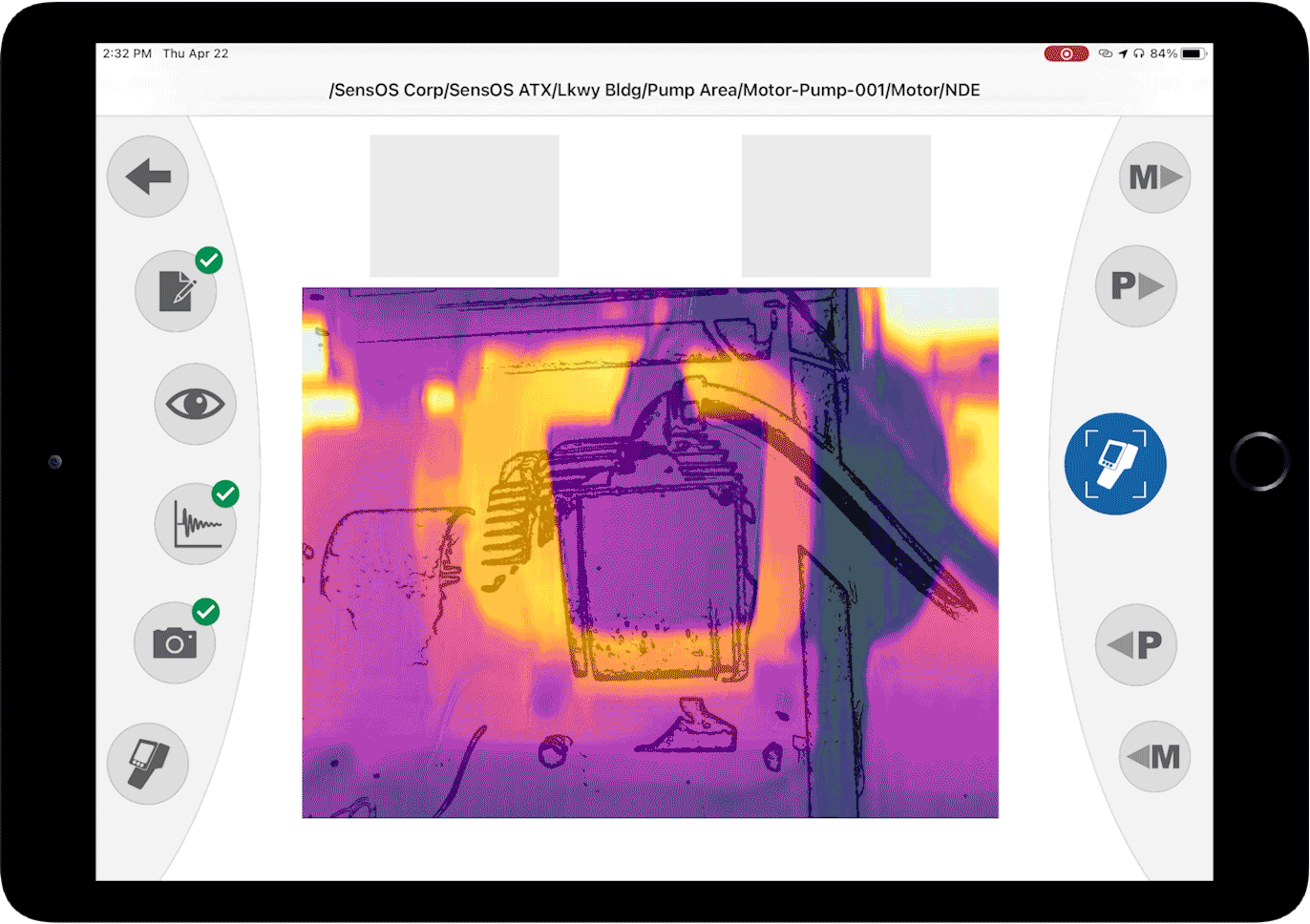Go to next machine with M forward
Screen dimensions: 1310x924
[1154, 178]
